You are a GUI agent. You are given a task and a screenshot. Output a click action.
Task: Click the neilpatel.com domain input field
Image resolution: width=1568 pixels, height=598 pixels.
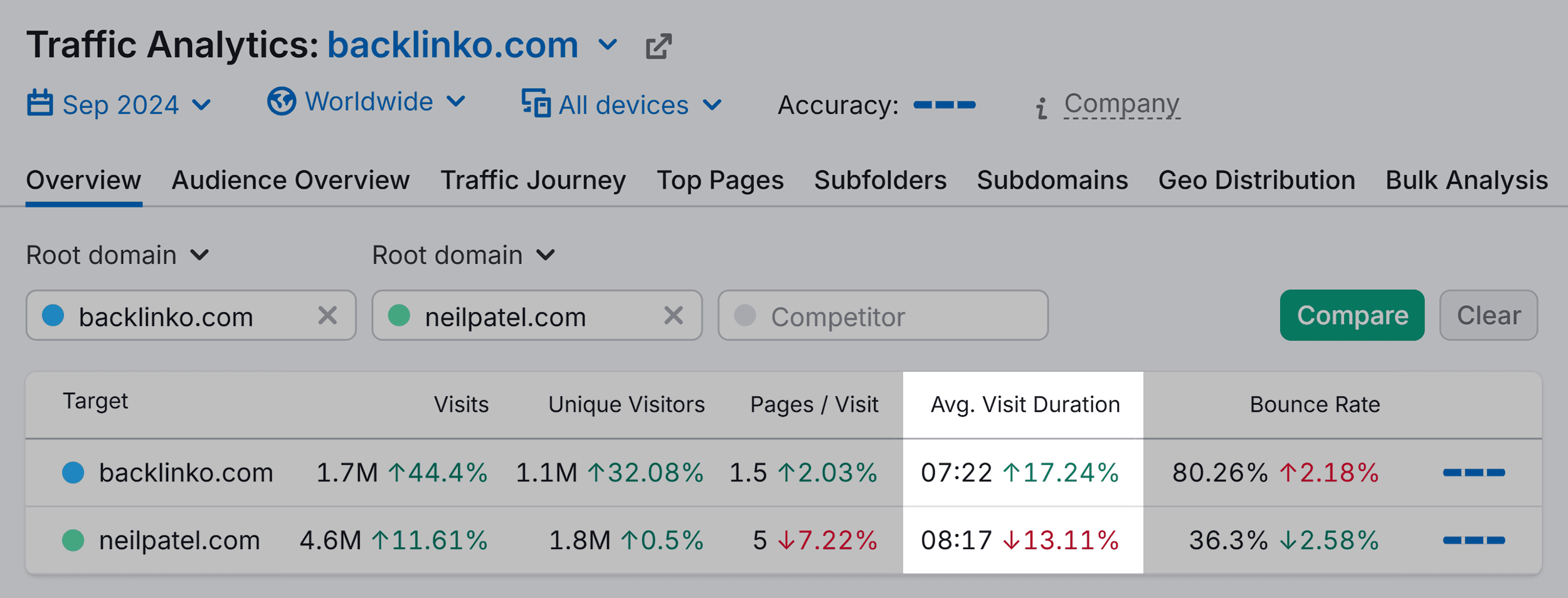point(537,315)
